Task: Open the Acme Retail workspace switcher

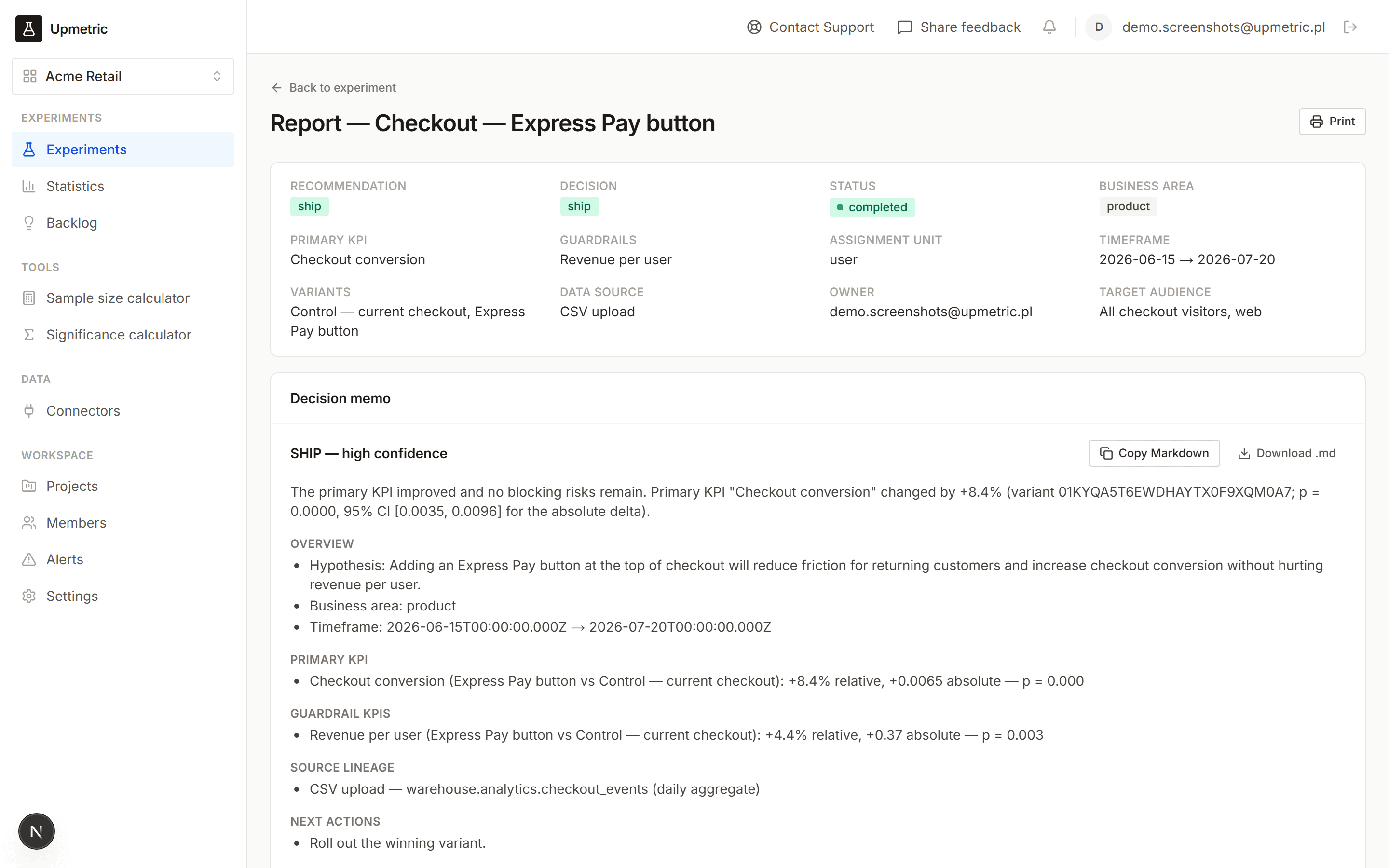Action: point(123,76)
